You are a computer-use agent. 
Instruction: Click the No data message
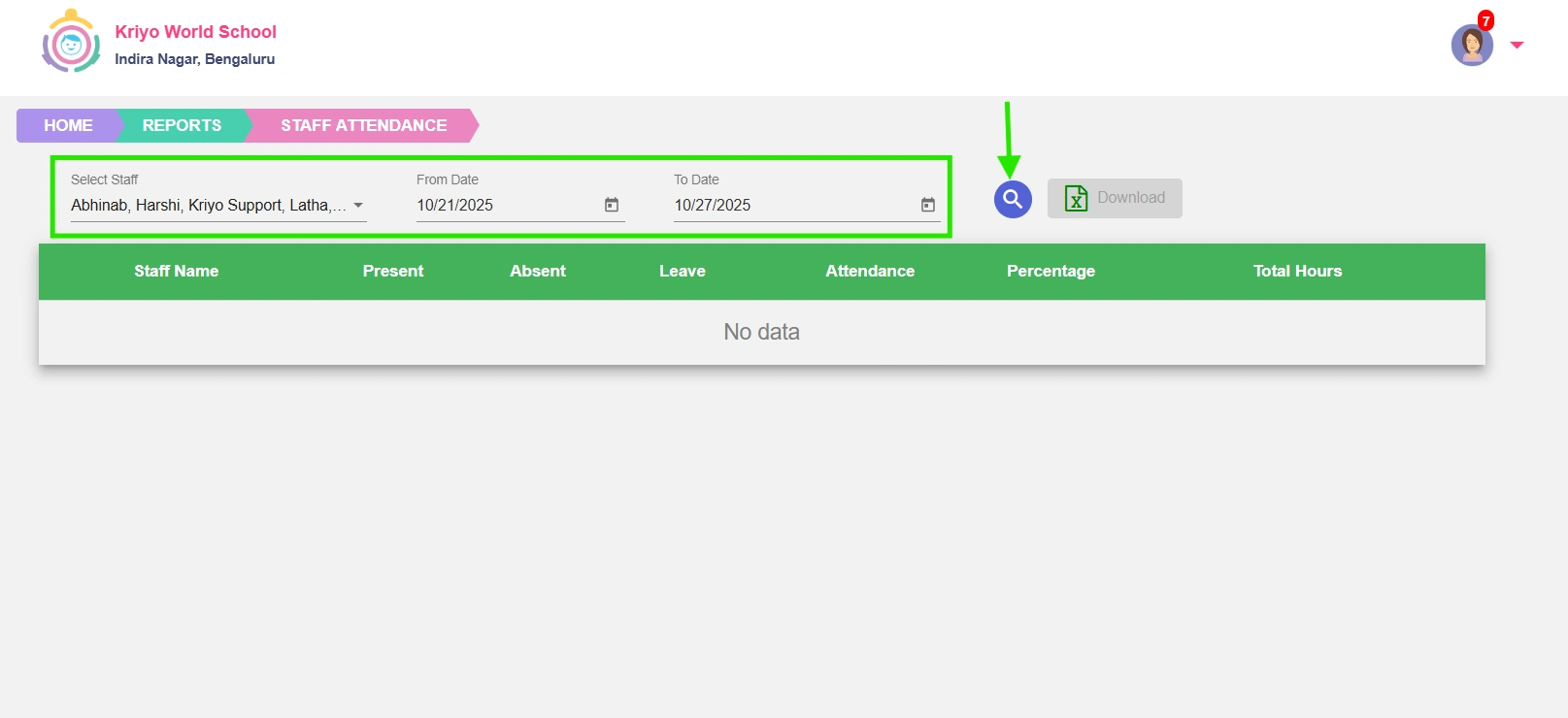click(762, 332)
